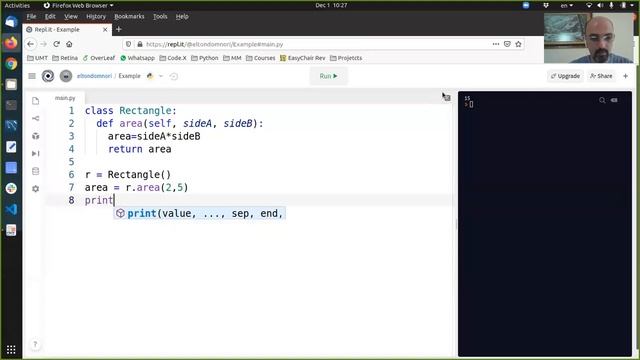Go back in Firefox

[31, 44]
